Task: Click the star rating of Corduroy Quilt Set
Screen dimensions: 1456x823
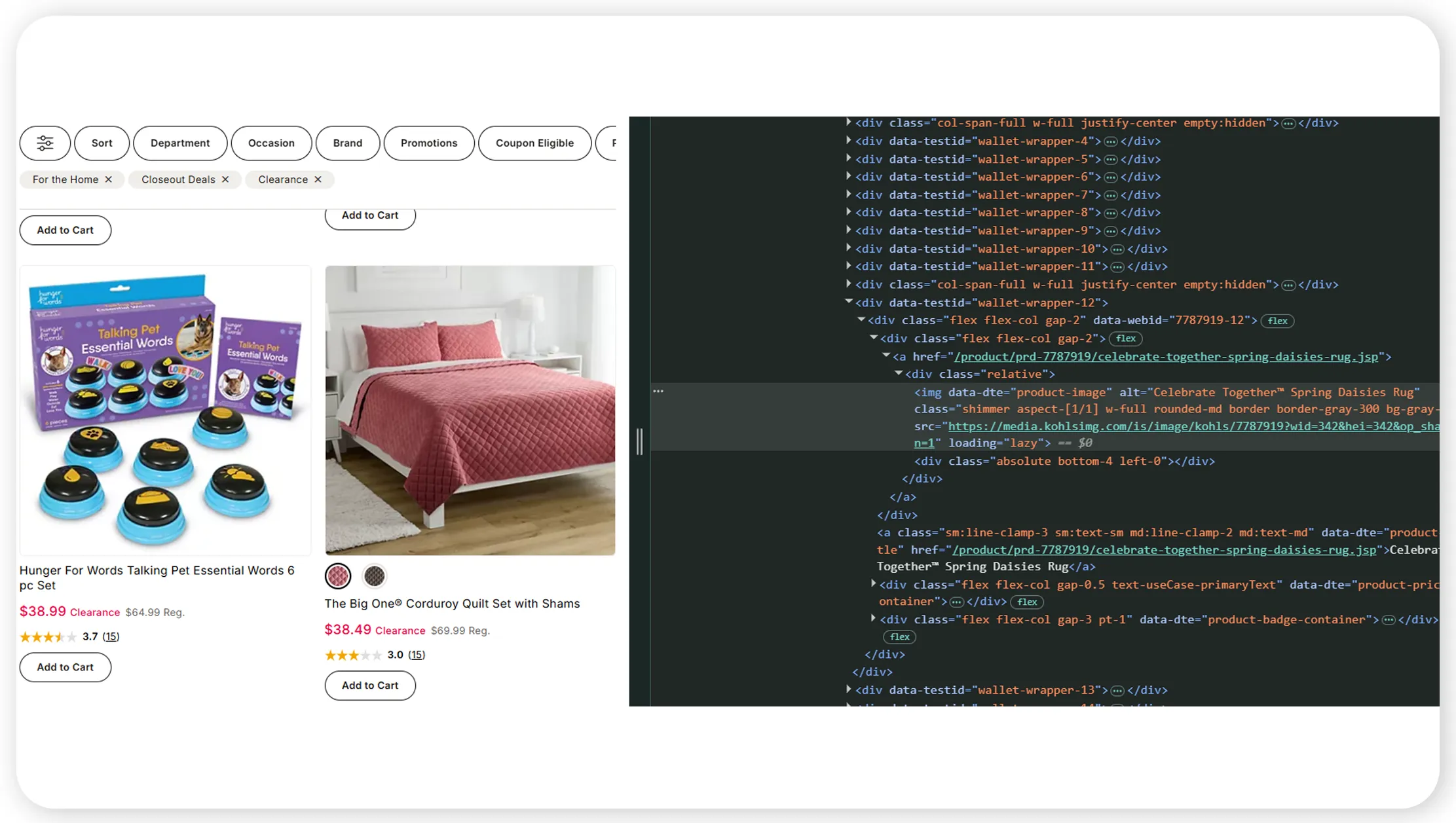Action: [x=354, y=655]
